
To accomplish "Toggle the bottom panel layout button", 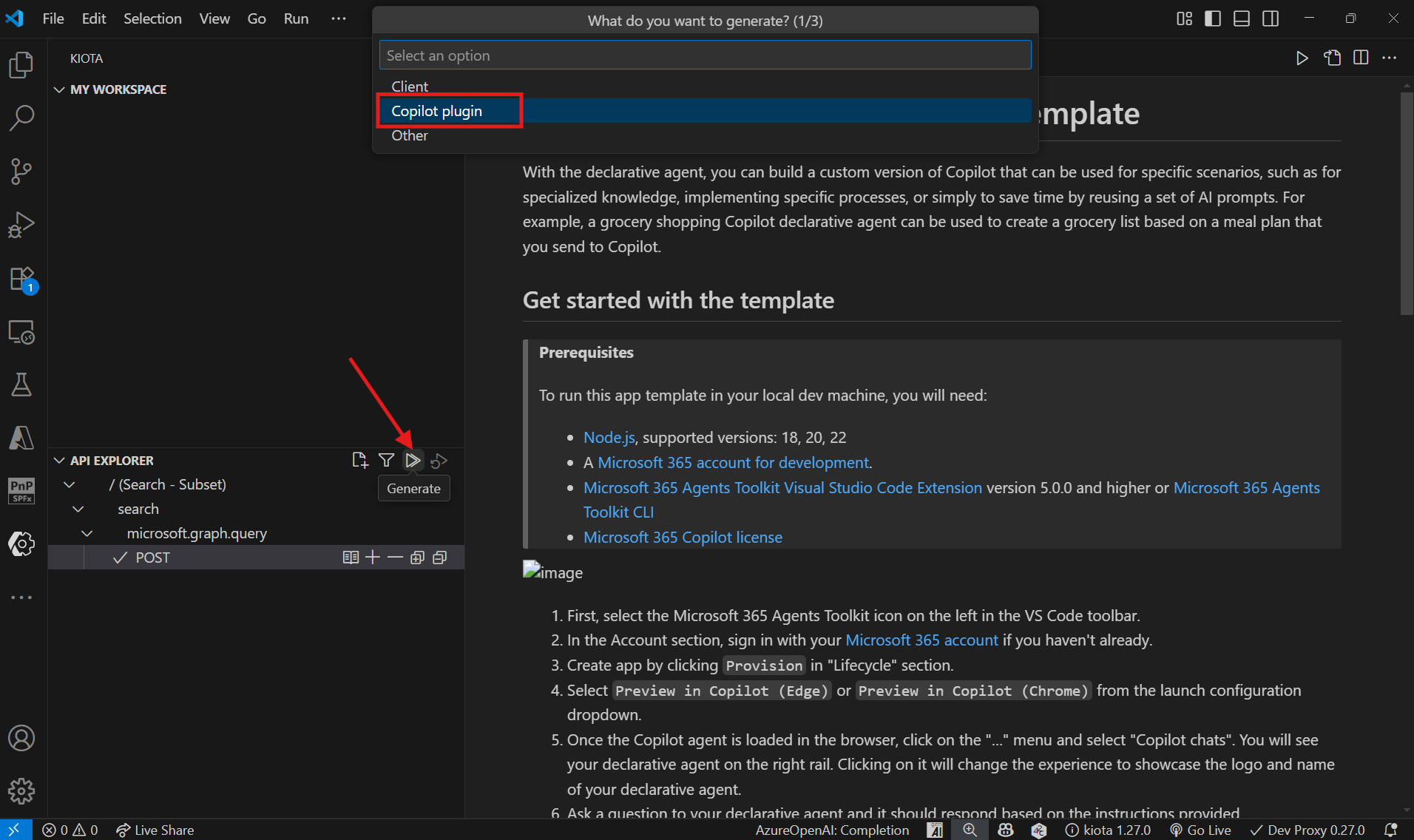I will pos(1242,18).
